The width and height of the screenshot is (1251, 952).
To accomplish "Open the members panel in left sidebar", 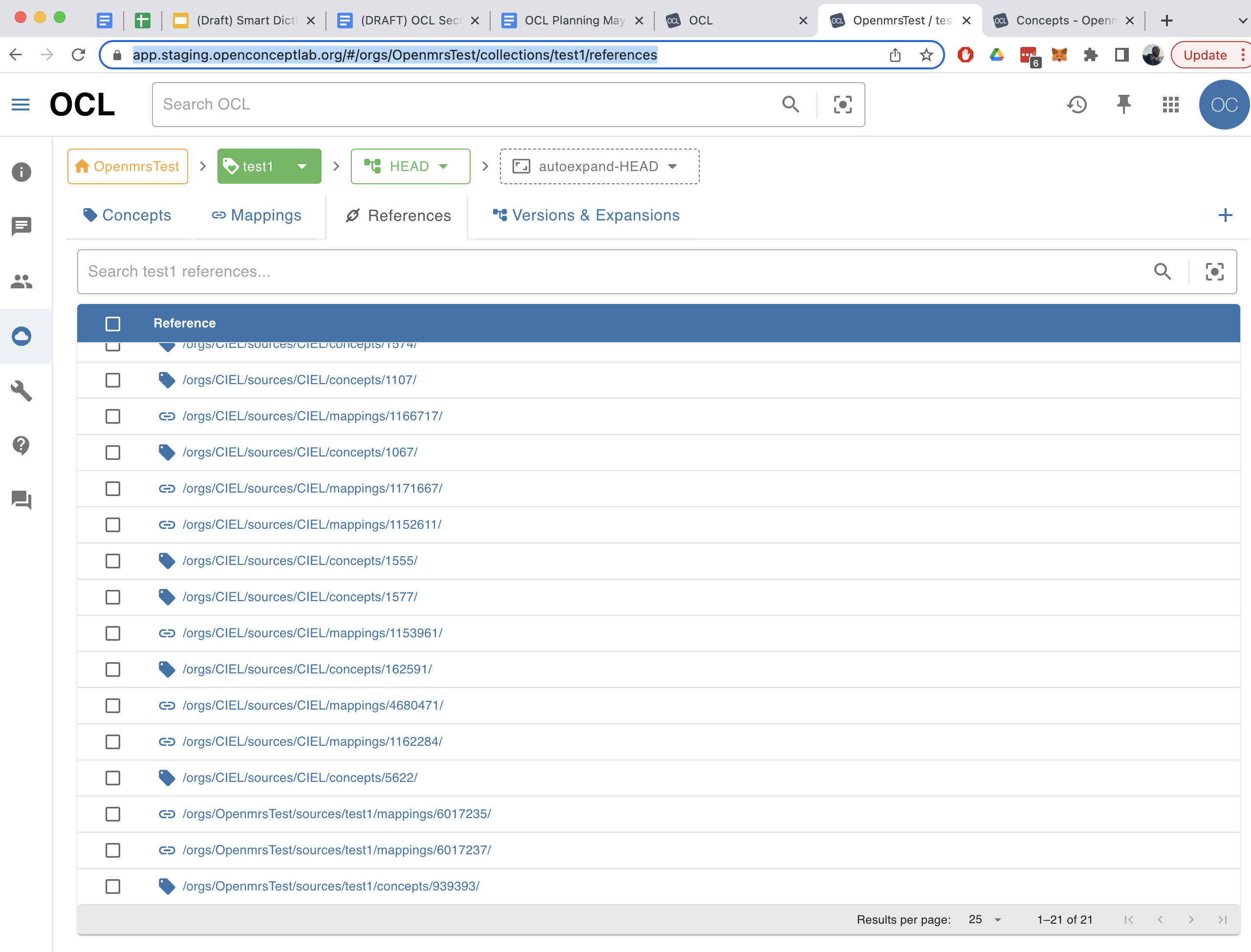I will tap(22, 281).
